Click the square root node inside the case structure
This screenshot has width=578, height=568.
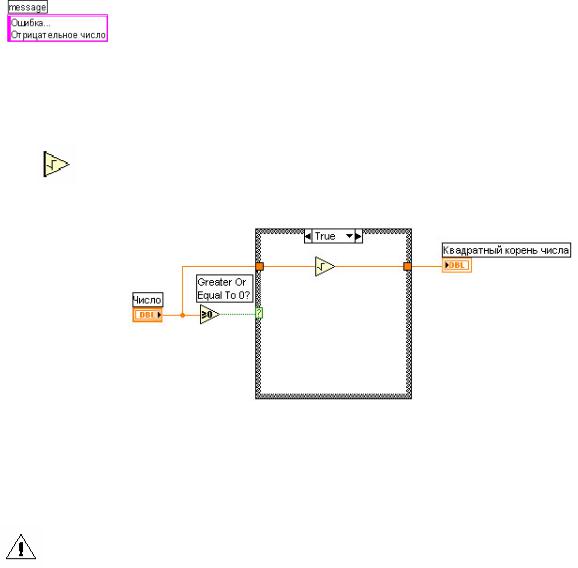click(x=325, y=266)
